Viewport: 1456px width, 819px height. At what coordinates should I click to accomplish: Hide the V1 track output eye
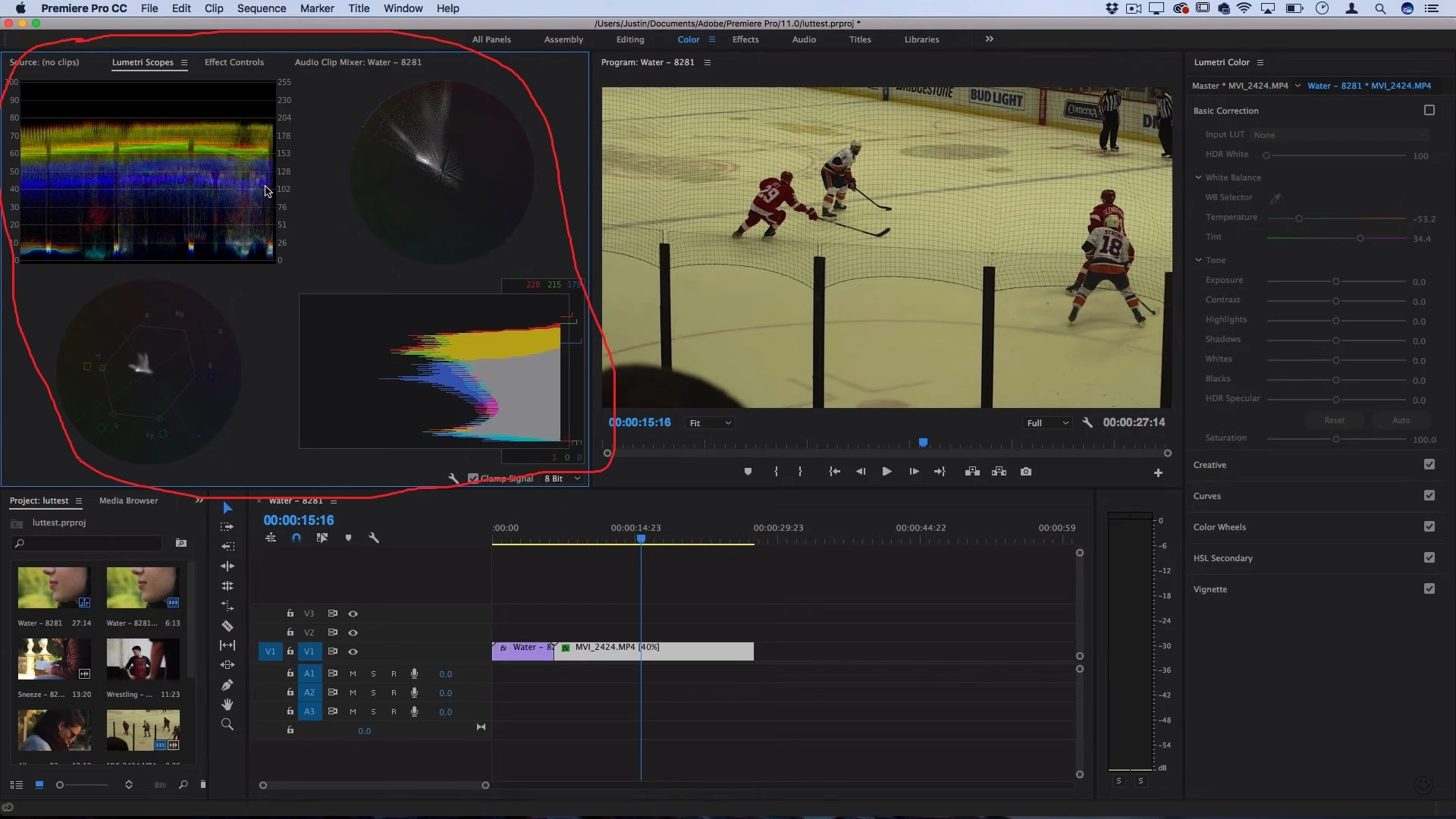pyautogui.click(x=353, y=651)
